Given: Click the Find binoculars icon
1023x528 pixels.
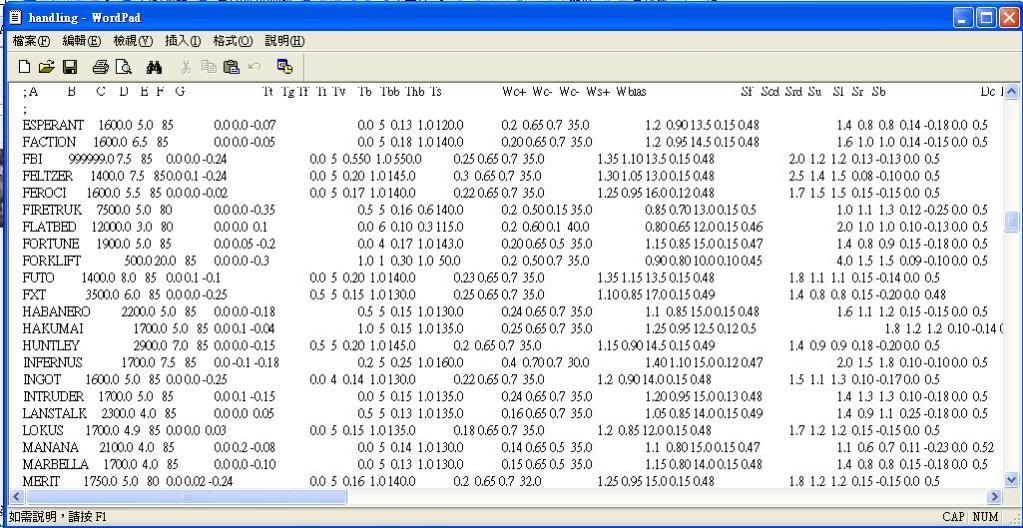Looking at the screenshot, I should click(x=154, y=66).
